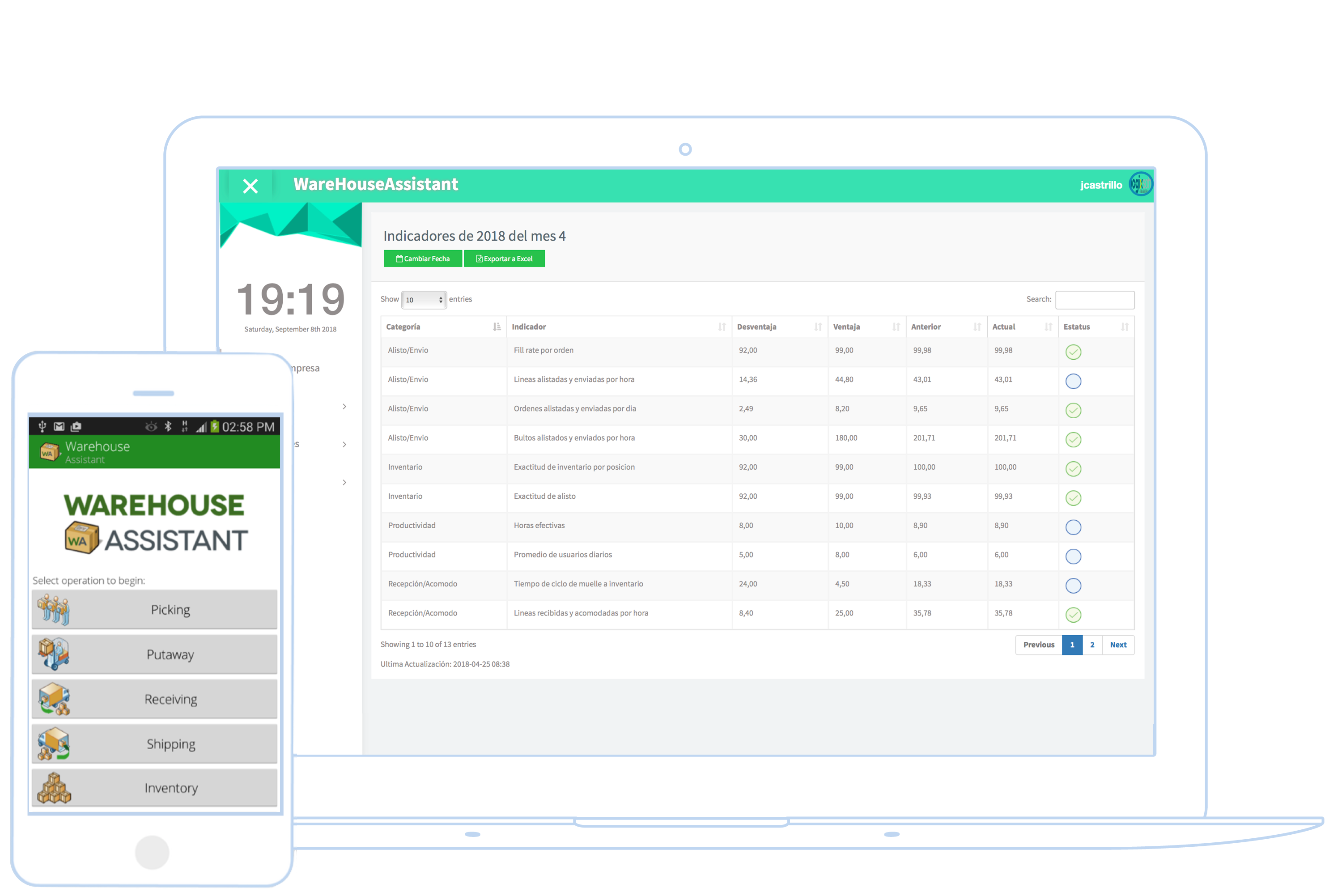
Task: Tap the WA box icon in phone header
Action: [50, 452]
